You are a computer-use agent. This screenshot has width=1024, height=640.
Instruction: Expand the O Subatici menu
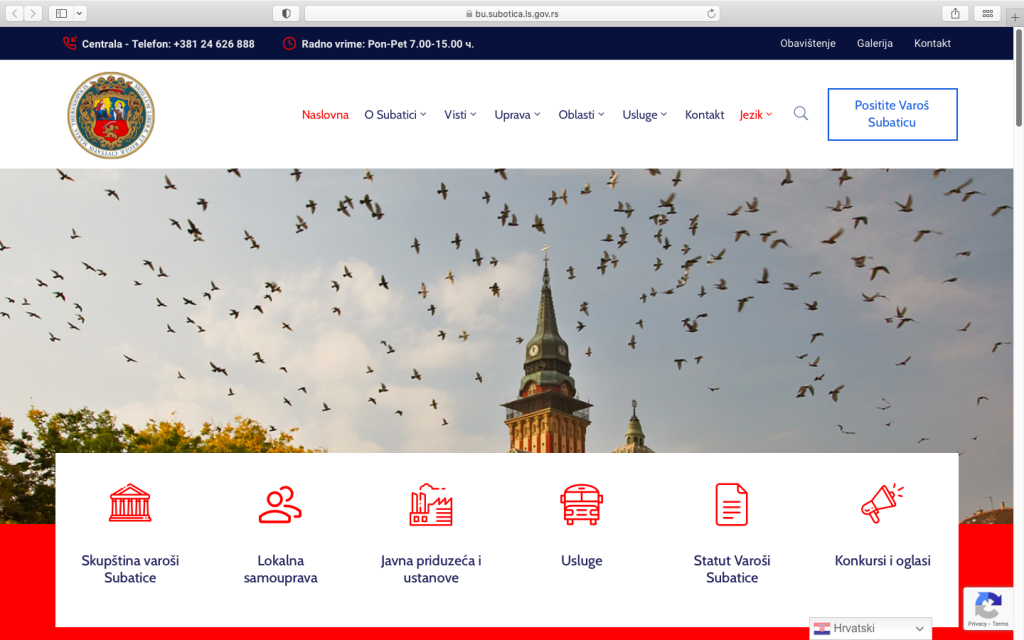click(395, 115)
